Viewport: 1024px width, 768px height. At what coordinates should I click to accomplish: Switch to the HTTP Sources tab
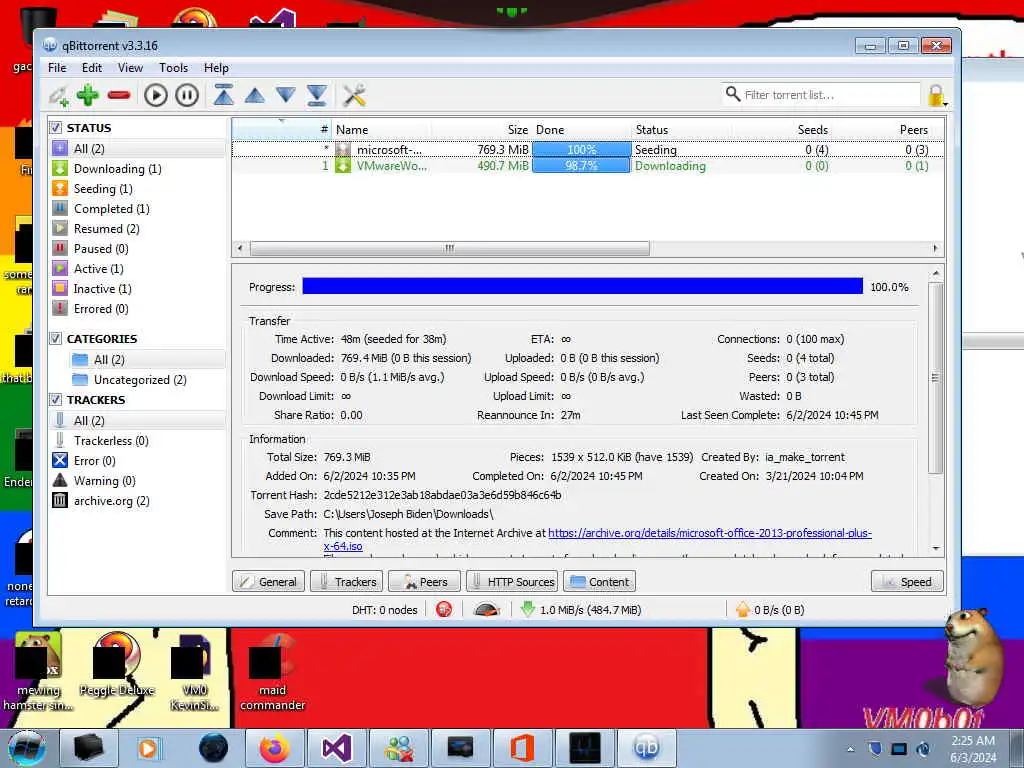pyautogui.click(x=512, y=581)
